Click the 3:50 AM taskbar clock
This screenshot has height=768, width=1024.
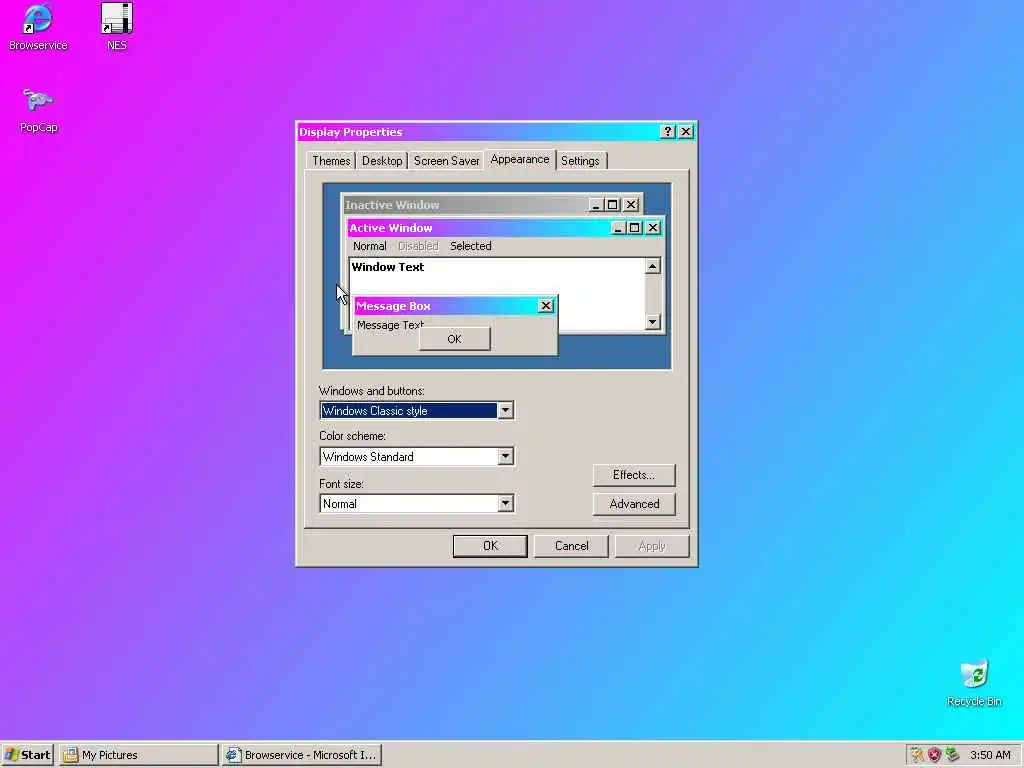[x=990, y=755]
